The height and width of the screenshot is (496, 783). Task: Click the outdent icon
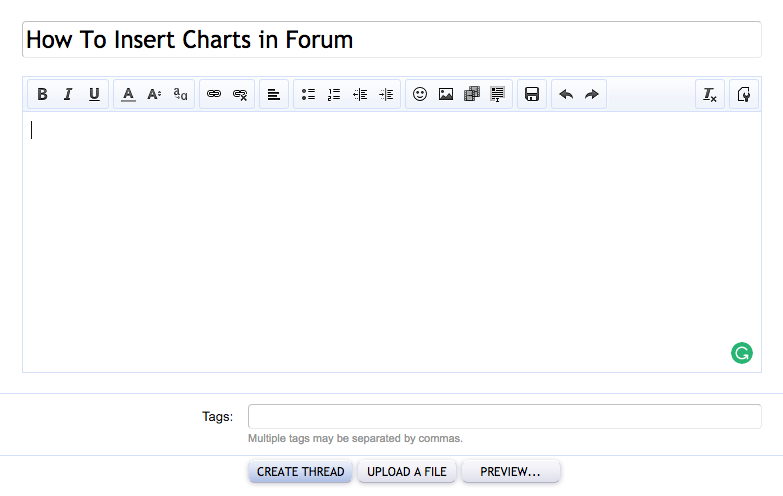360,95
